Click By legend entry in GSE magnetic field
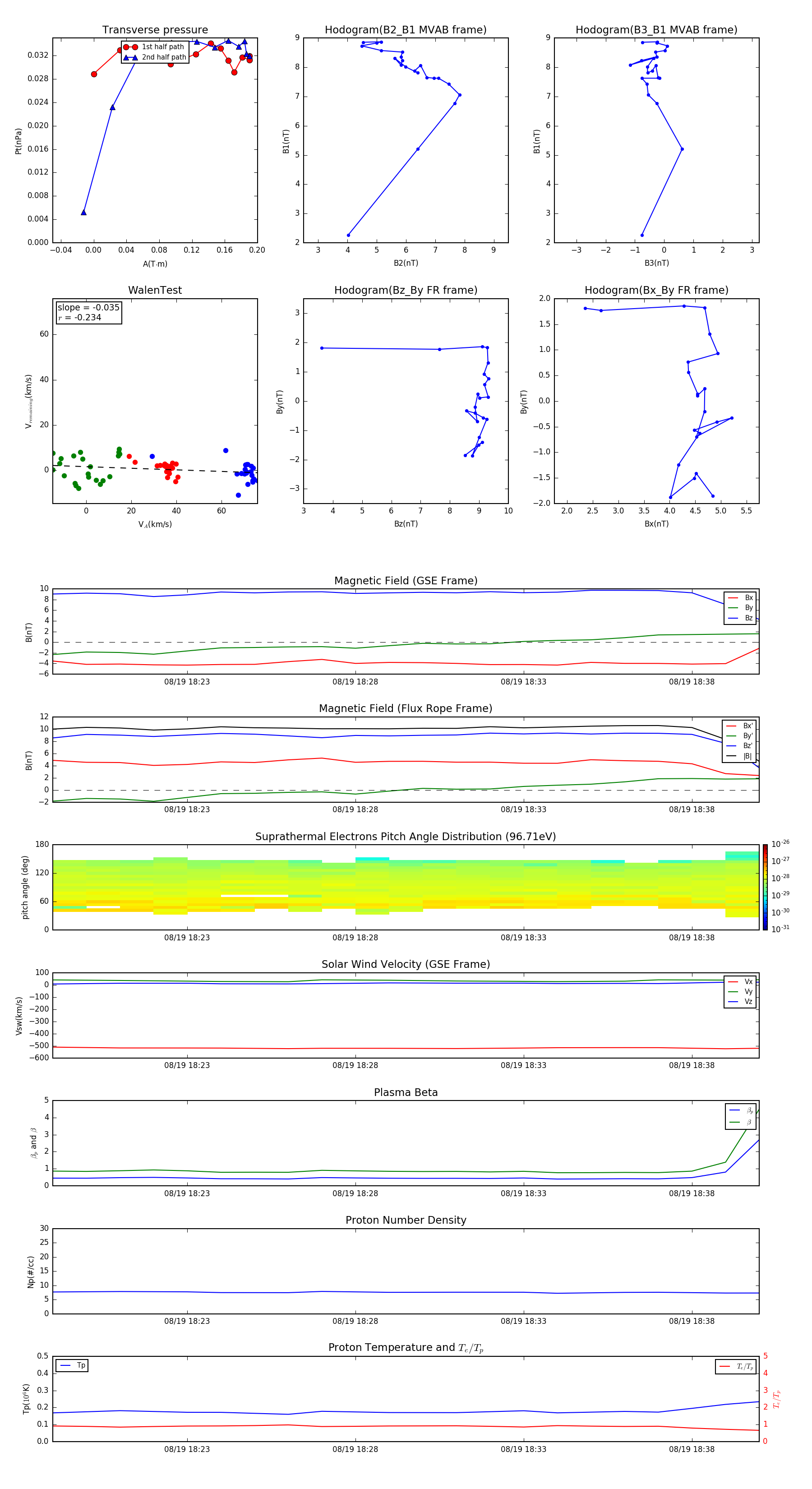 pos(740,607)
